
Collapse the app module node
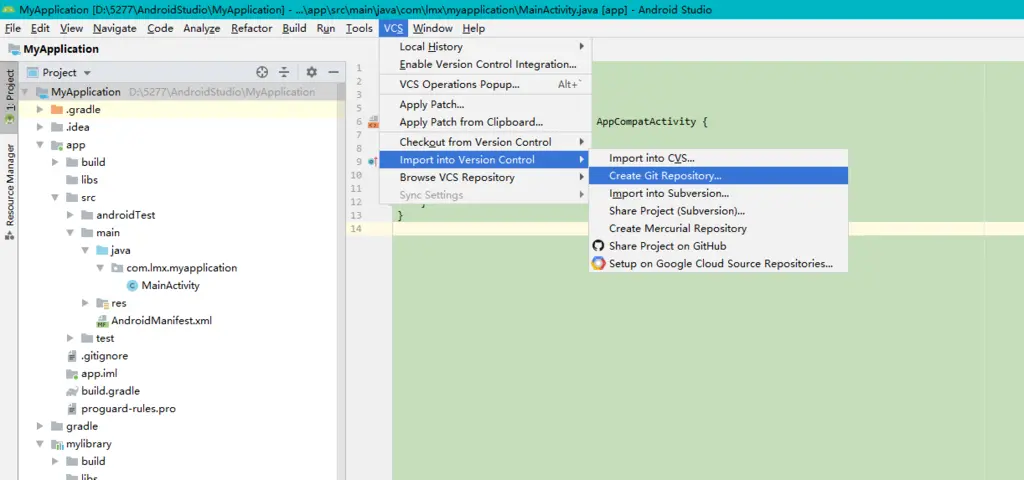click(x=40, y=145)
